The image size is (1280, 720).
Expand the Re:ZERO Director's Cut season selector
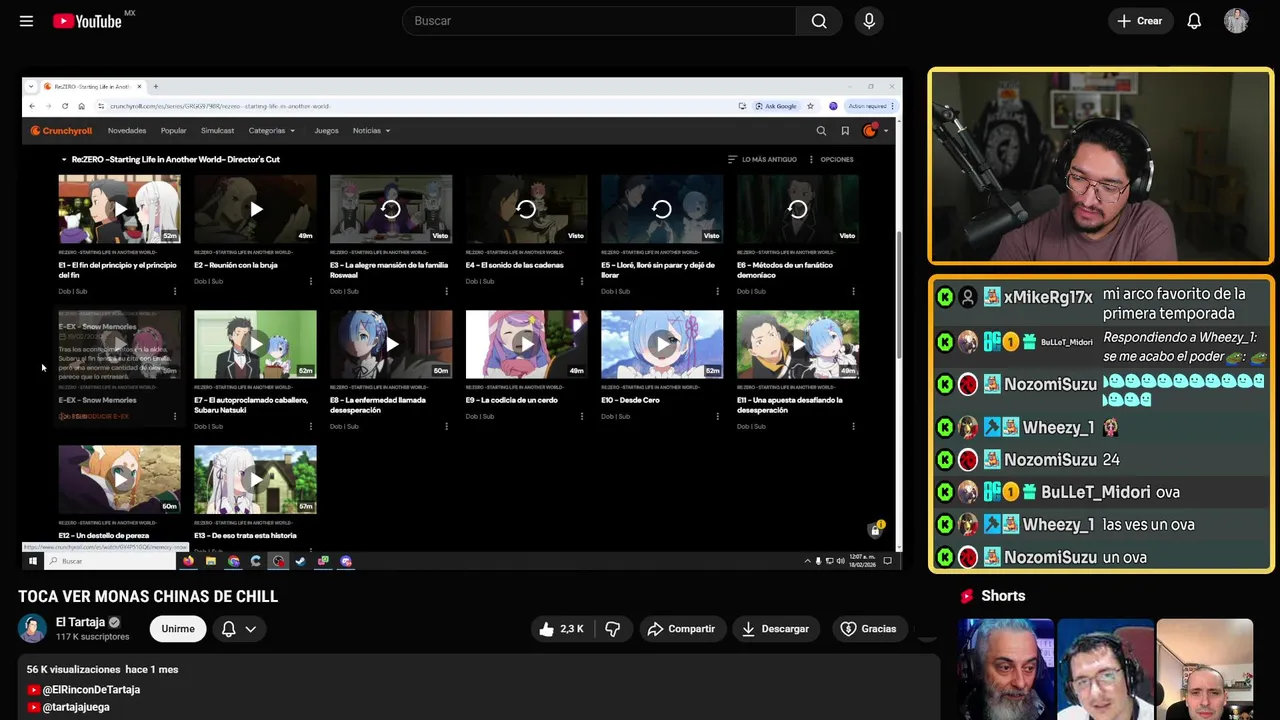(x=170, y=159)
